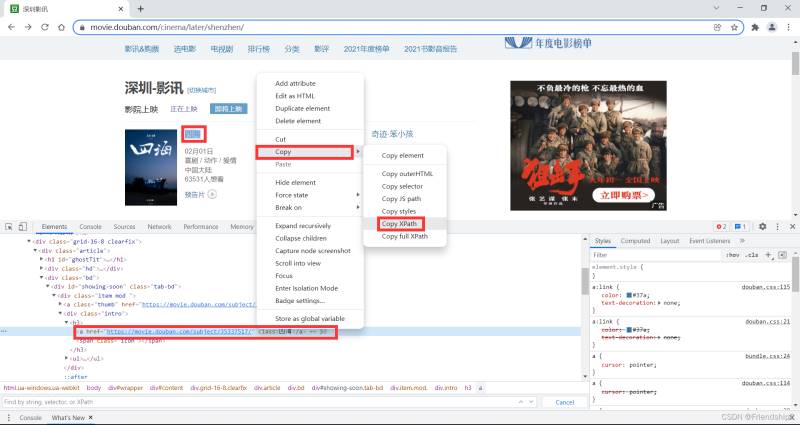Toggle the .cls element classes panel
The width and height of the screenshot is (800, 425).
point(752,255)
